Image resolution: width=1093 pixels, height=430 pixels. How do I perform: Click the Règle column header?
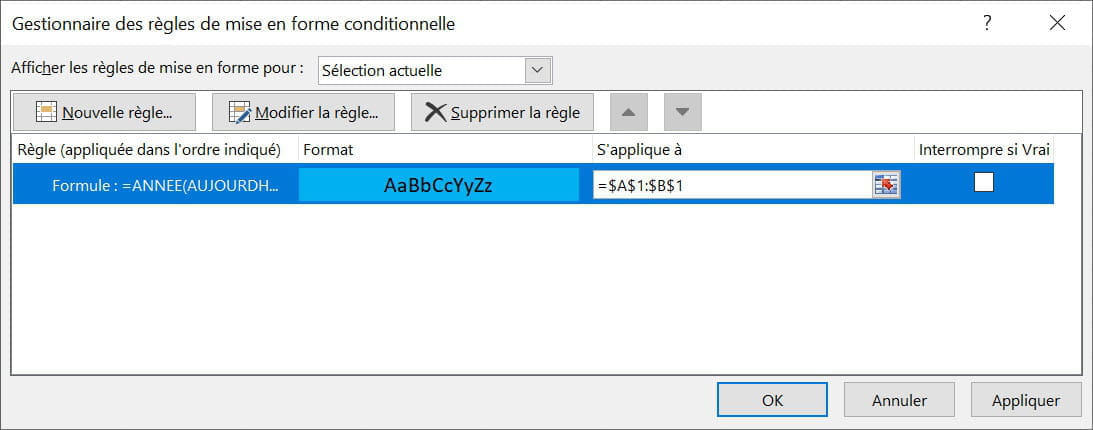149,149
